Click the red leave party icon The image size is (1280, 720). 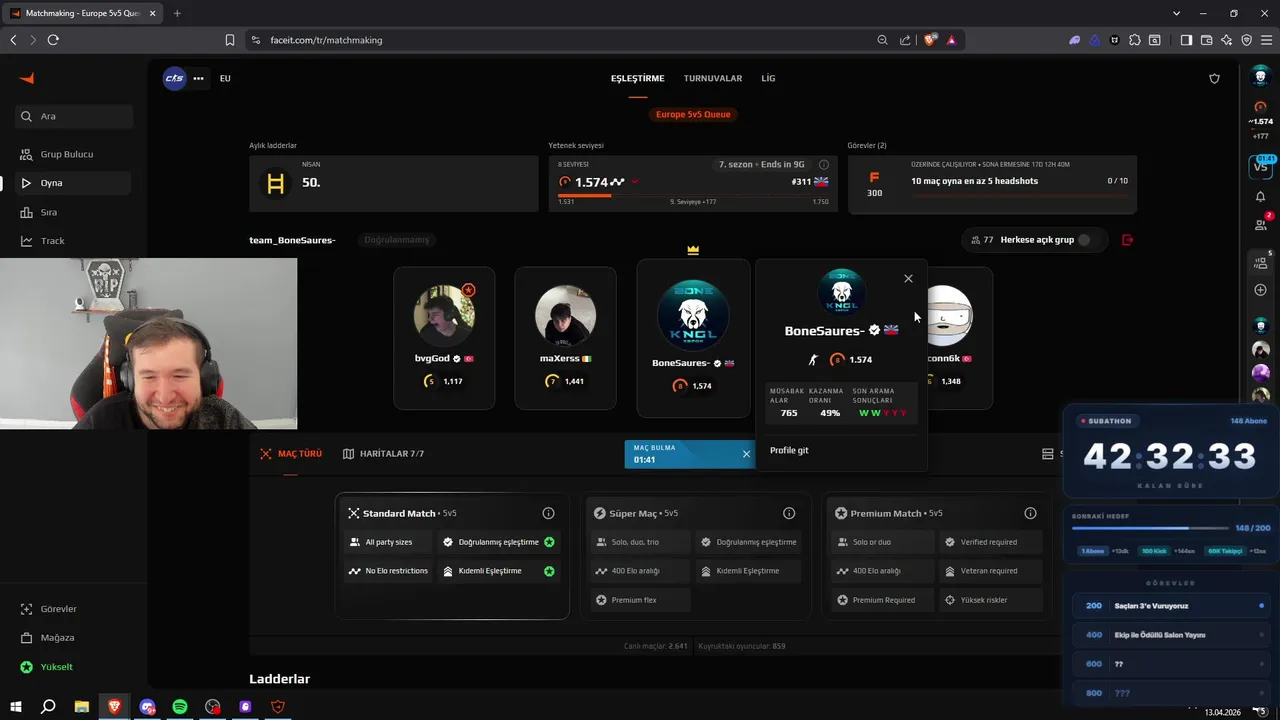tap(1128, 240)
